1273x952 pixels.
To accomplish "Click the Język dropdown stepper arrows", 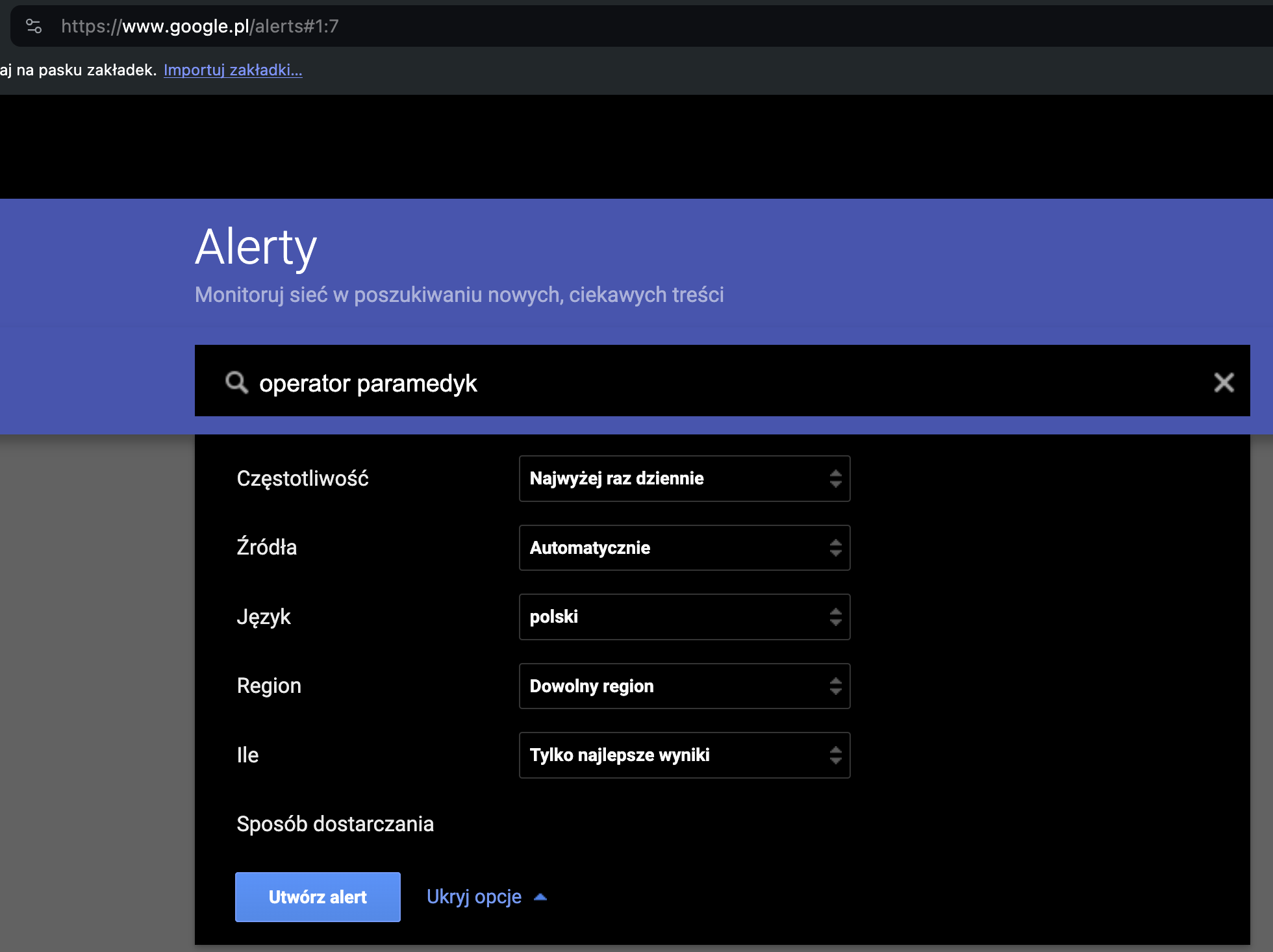I will coord(836,617).
